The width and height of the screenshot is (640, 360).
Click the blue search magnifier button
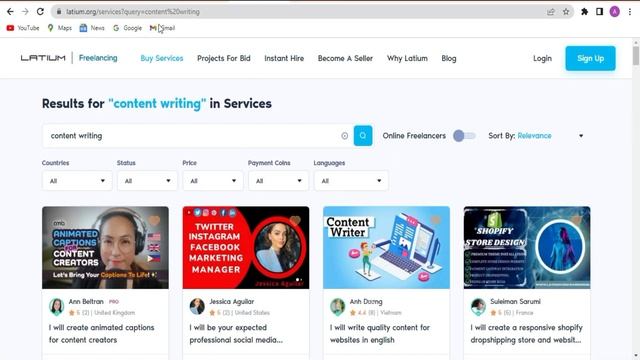[363, 136]
